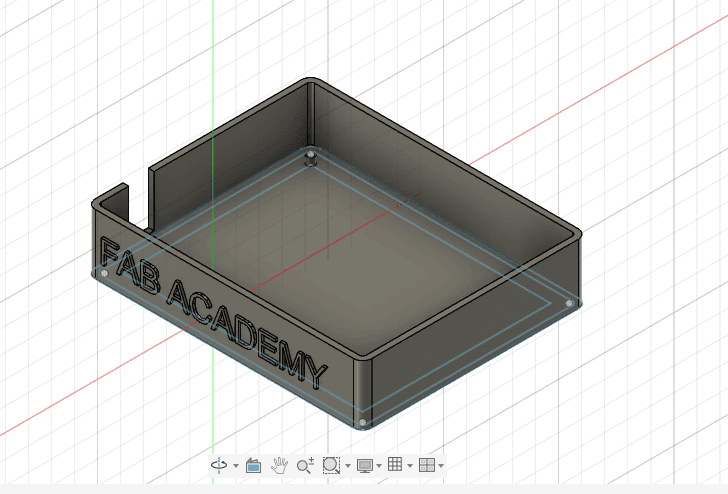The width and height of the screenshot is (728, 494).
Task: Select the Orbit navigation tool
Action: point(219,465)
